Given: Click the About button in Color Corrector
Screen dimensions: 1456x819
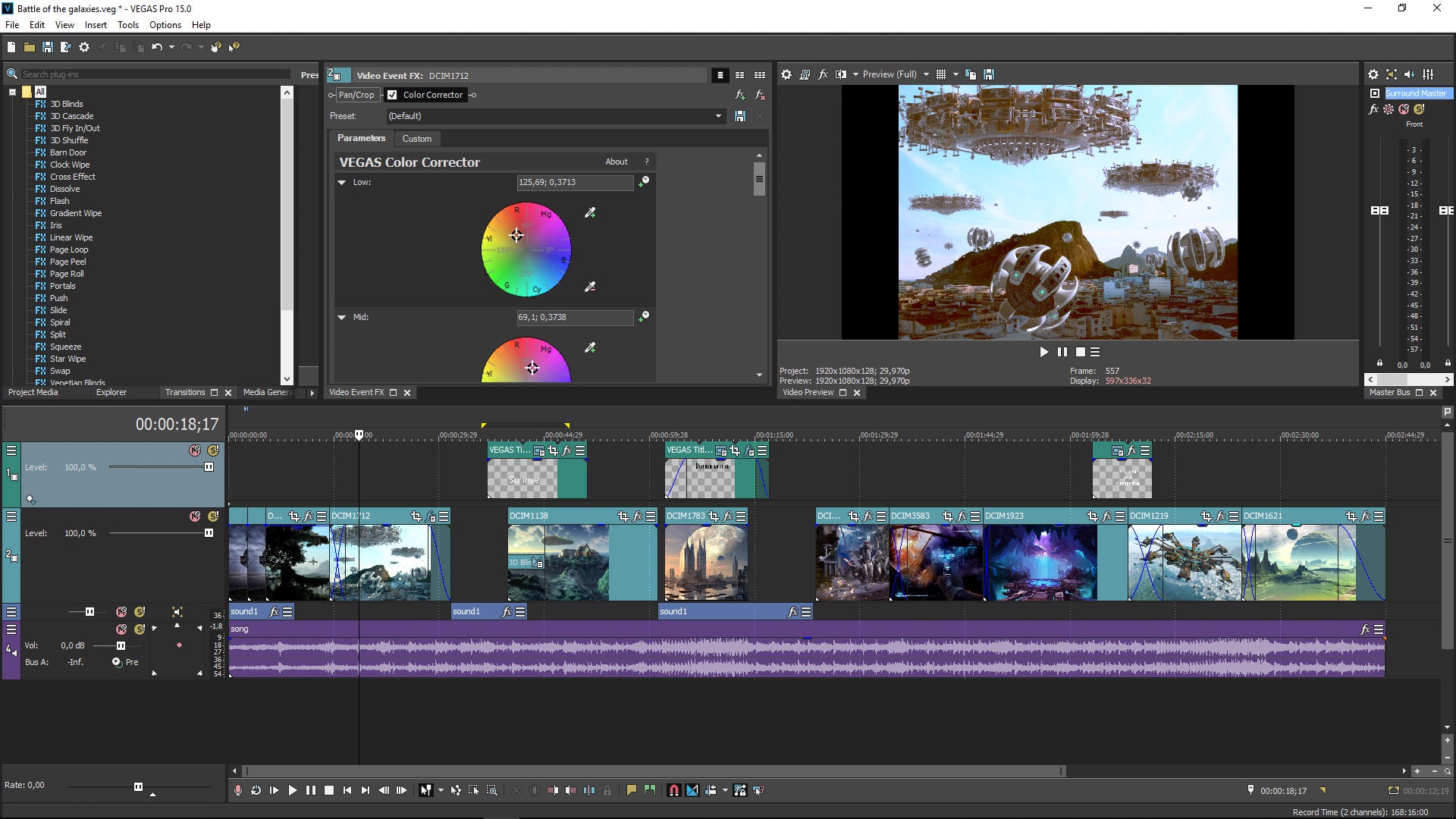Looking at the screenshot, I should click(x=617, y=161).
